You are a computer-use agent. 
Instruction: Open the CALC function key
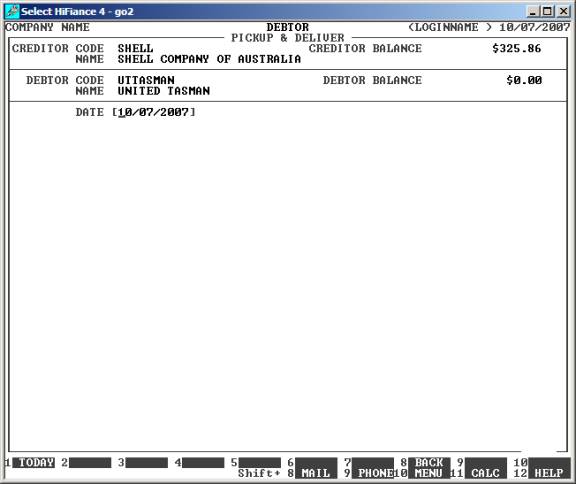[x=486, y=473]
